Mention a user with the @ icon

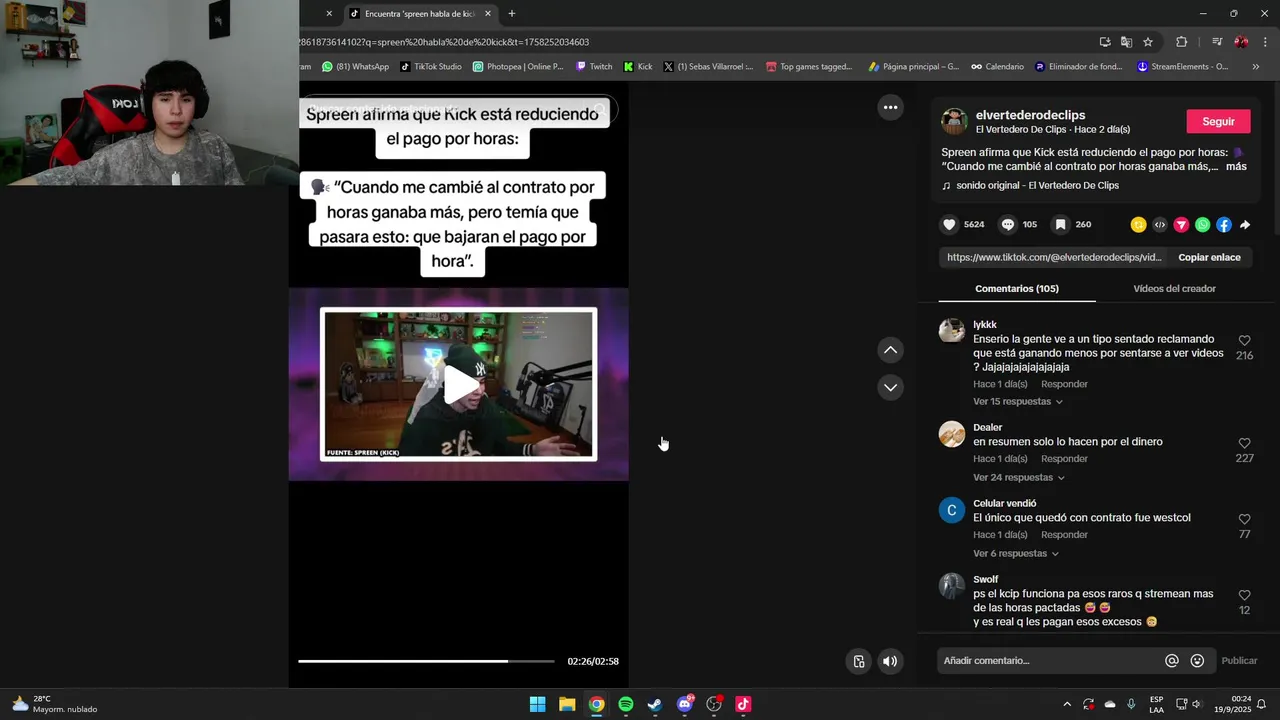1172,661
